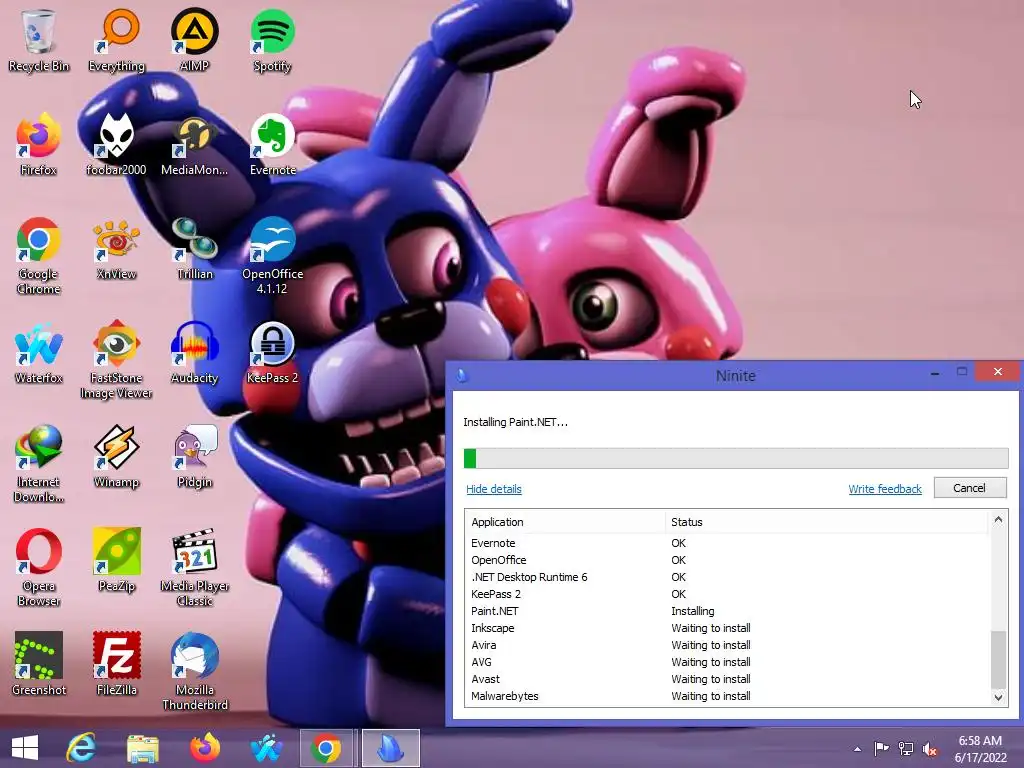The width and height of the screenshot is (1024, 768).
Task: Select the AIMP desktop shortcut
Action: click(x=195, y=39)
